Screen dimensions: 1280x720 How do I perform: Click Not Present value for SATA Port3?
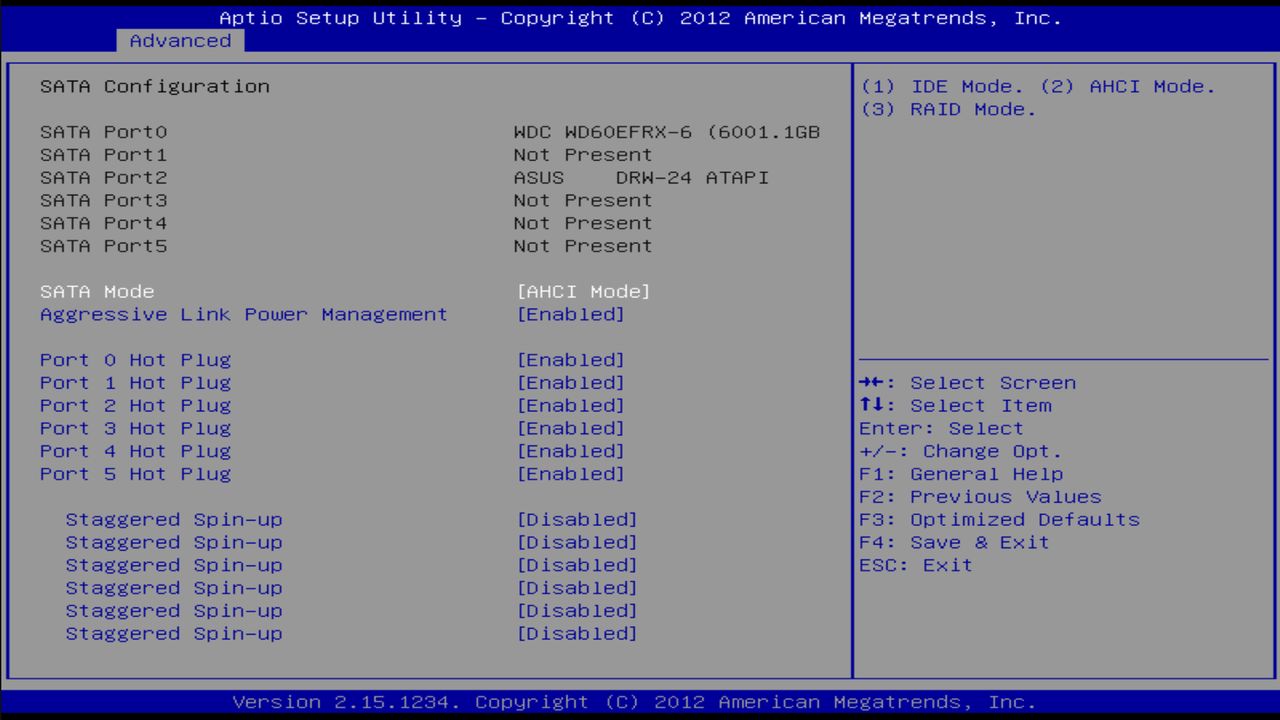[583, 201]
